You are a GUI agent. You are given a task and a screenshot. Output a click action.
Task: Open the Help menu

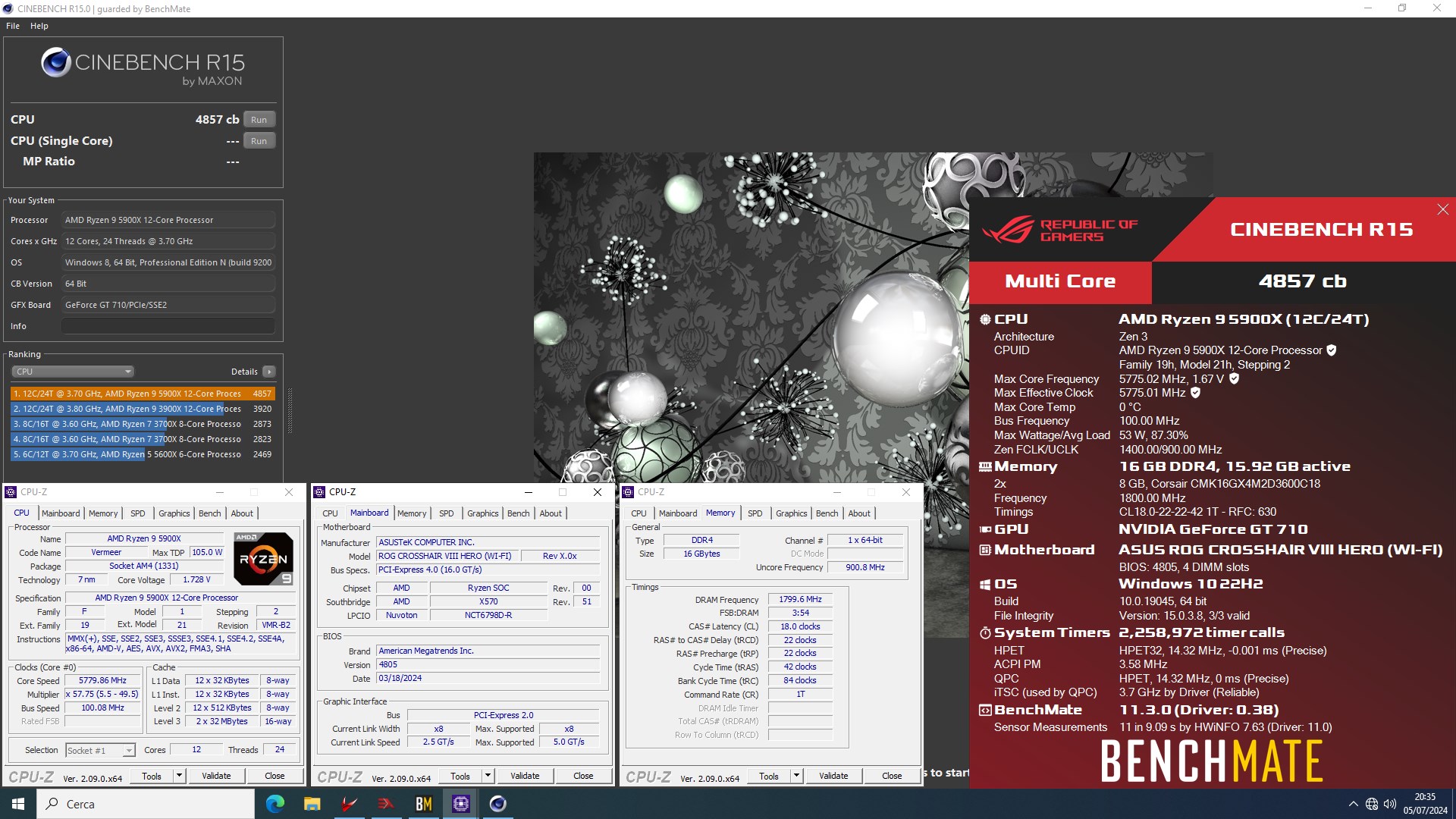[39, 26]
